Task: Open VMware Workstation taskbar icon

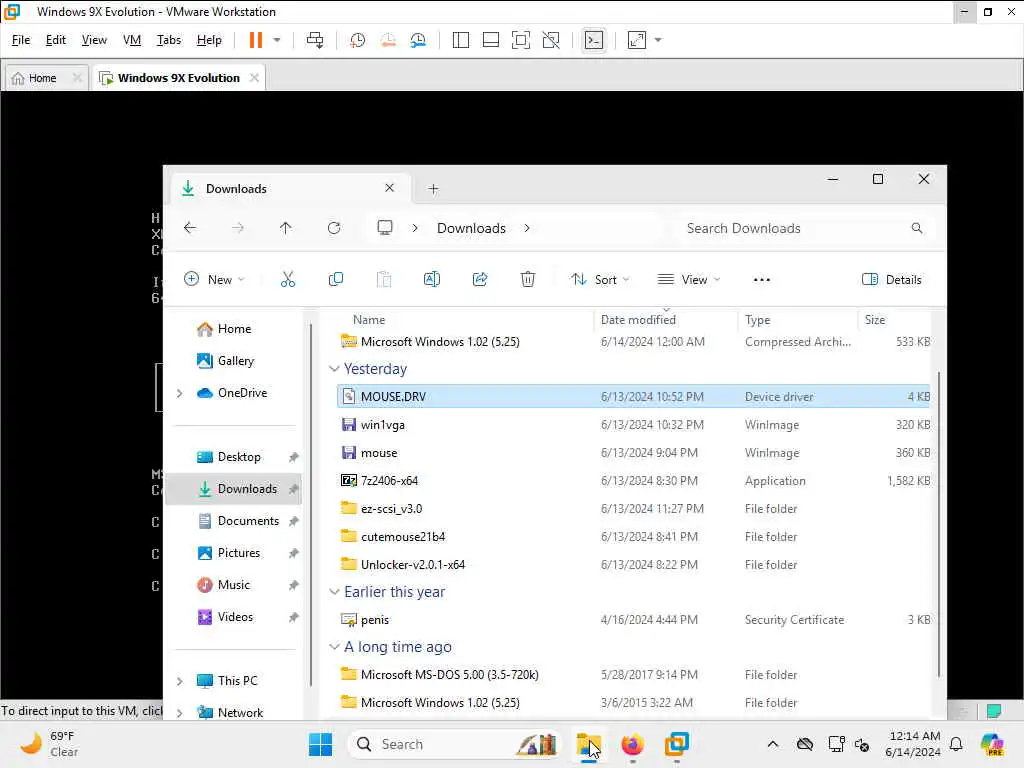Action: tap(677, 744)
